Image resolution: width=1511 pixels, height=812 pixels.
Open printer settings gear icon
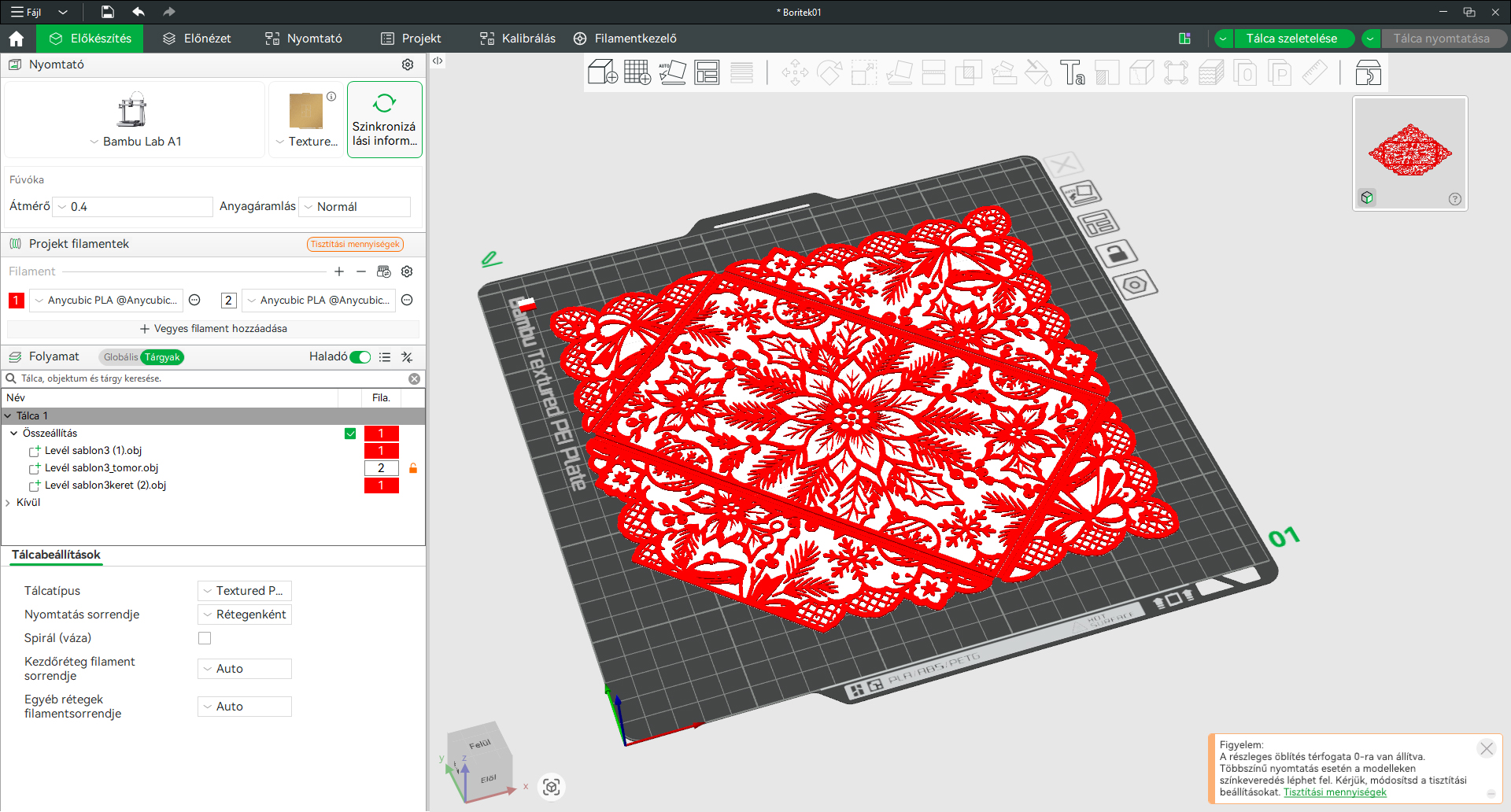click(408, 65)
